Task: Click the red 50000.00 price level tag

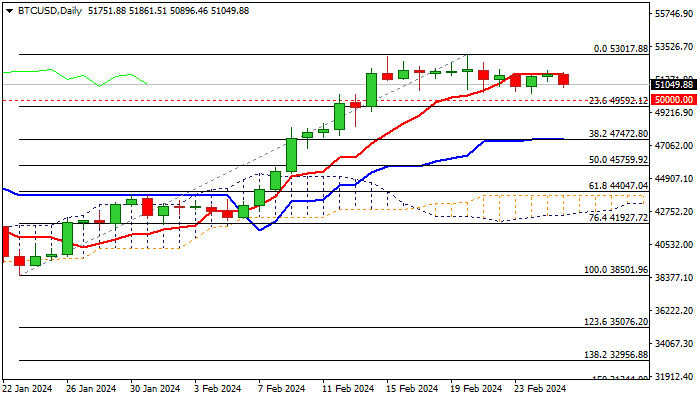Action: point(673,100)
